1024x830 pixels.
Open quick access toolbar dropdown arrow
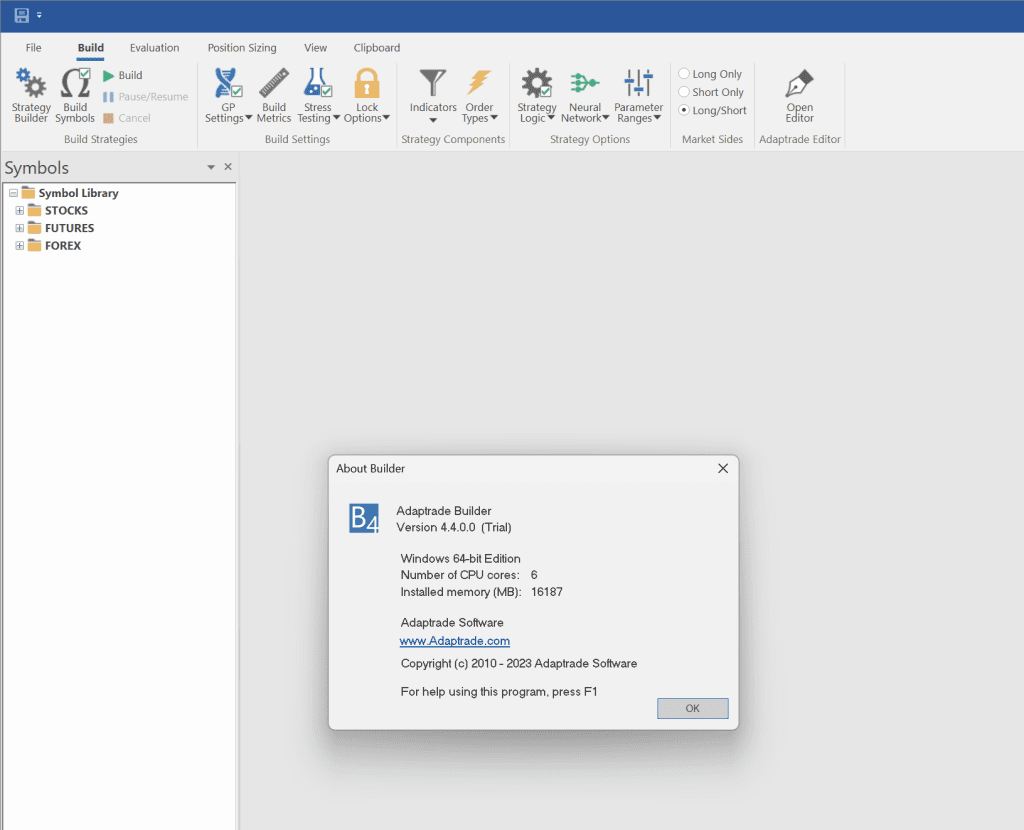pyautogui.click(x=39, y=15)
